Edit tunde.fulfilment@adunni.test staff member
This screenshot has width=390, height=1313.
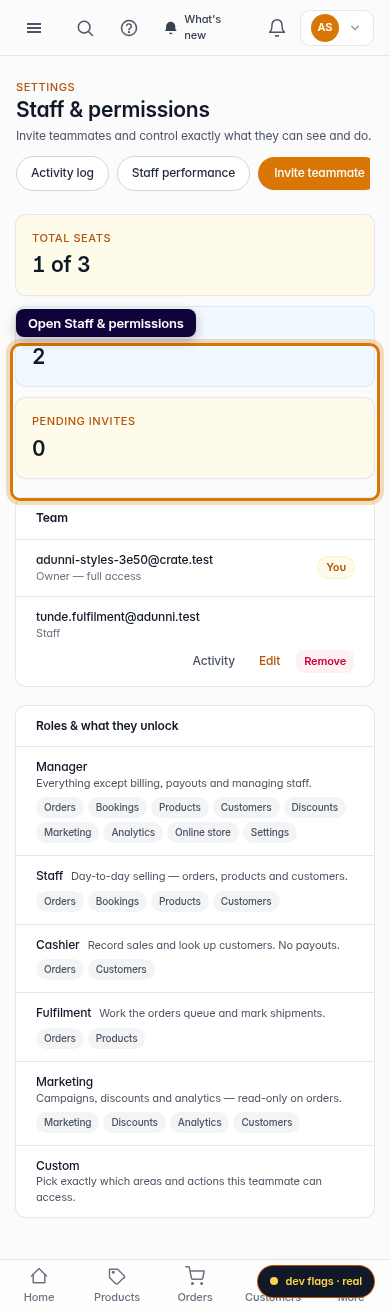(270, 661)
